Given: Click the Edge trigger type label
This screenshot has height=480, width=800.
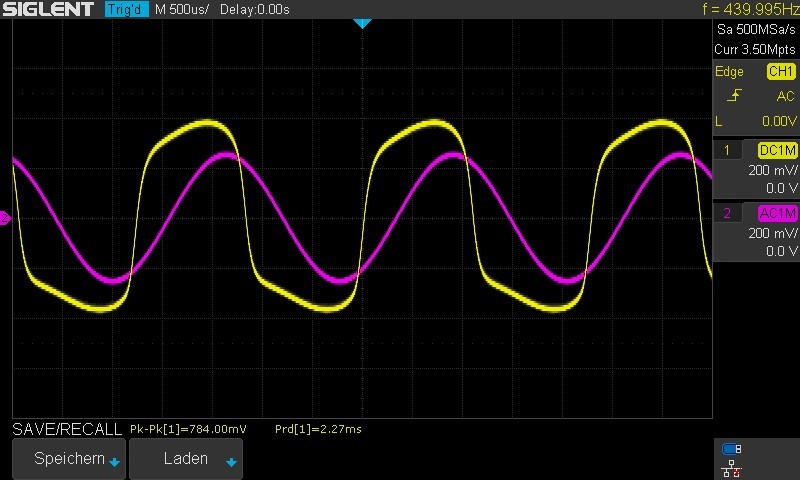Looking at the screenshot, I should pos(729,71).
